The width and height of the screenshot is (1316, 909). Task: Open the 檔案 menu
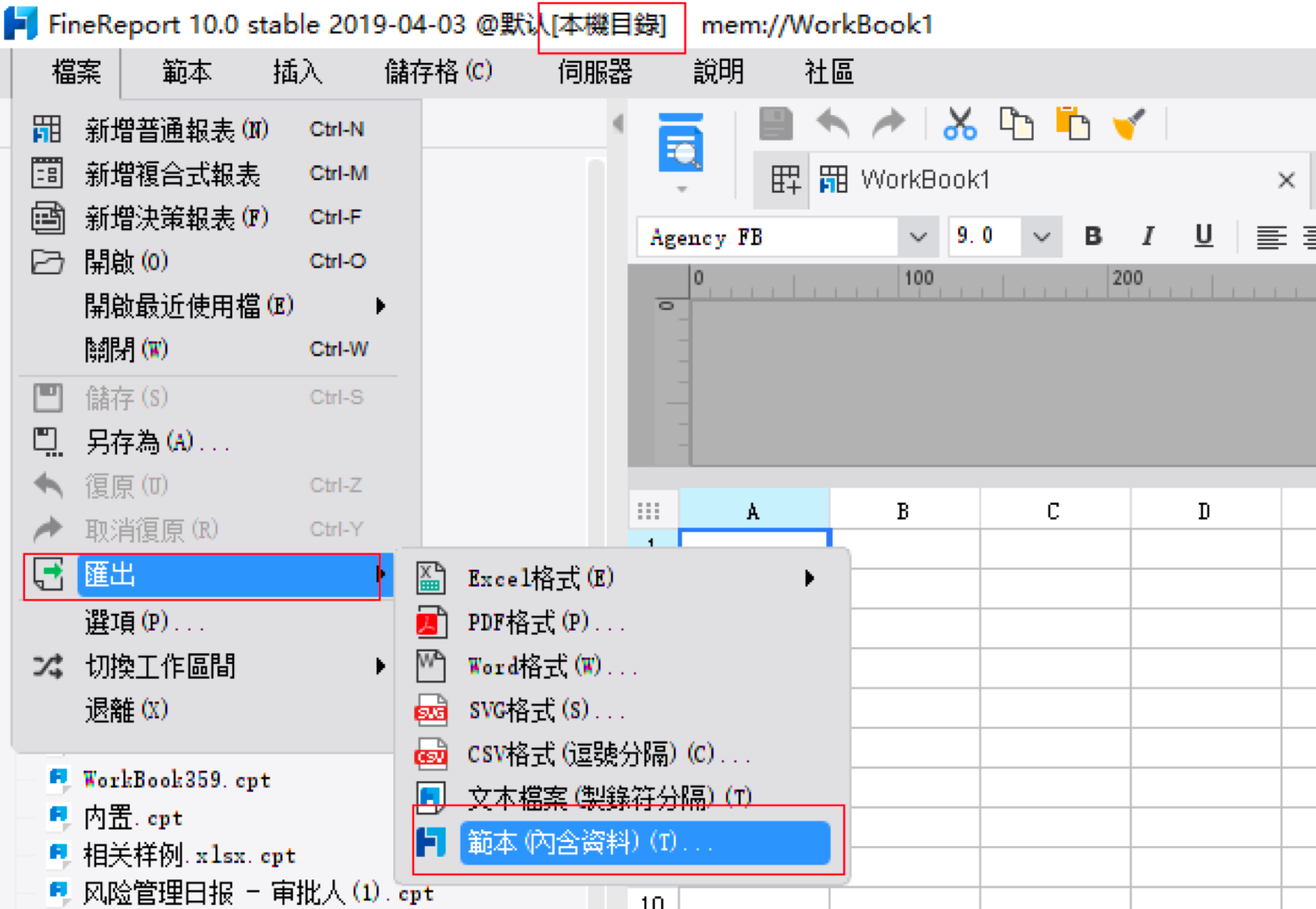pos(76,72)
